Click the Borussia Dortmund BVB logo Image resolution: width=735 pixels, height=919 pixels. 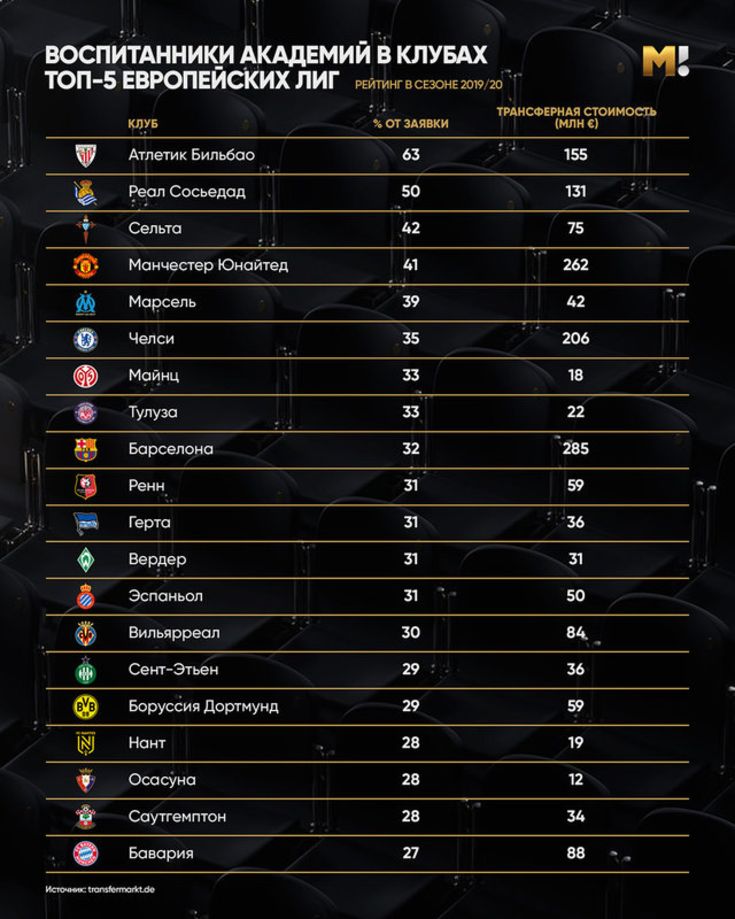pyautogui.click(x=86, y=707)
